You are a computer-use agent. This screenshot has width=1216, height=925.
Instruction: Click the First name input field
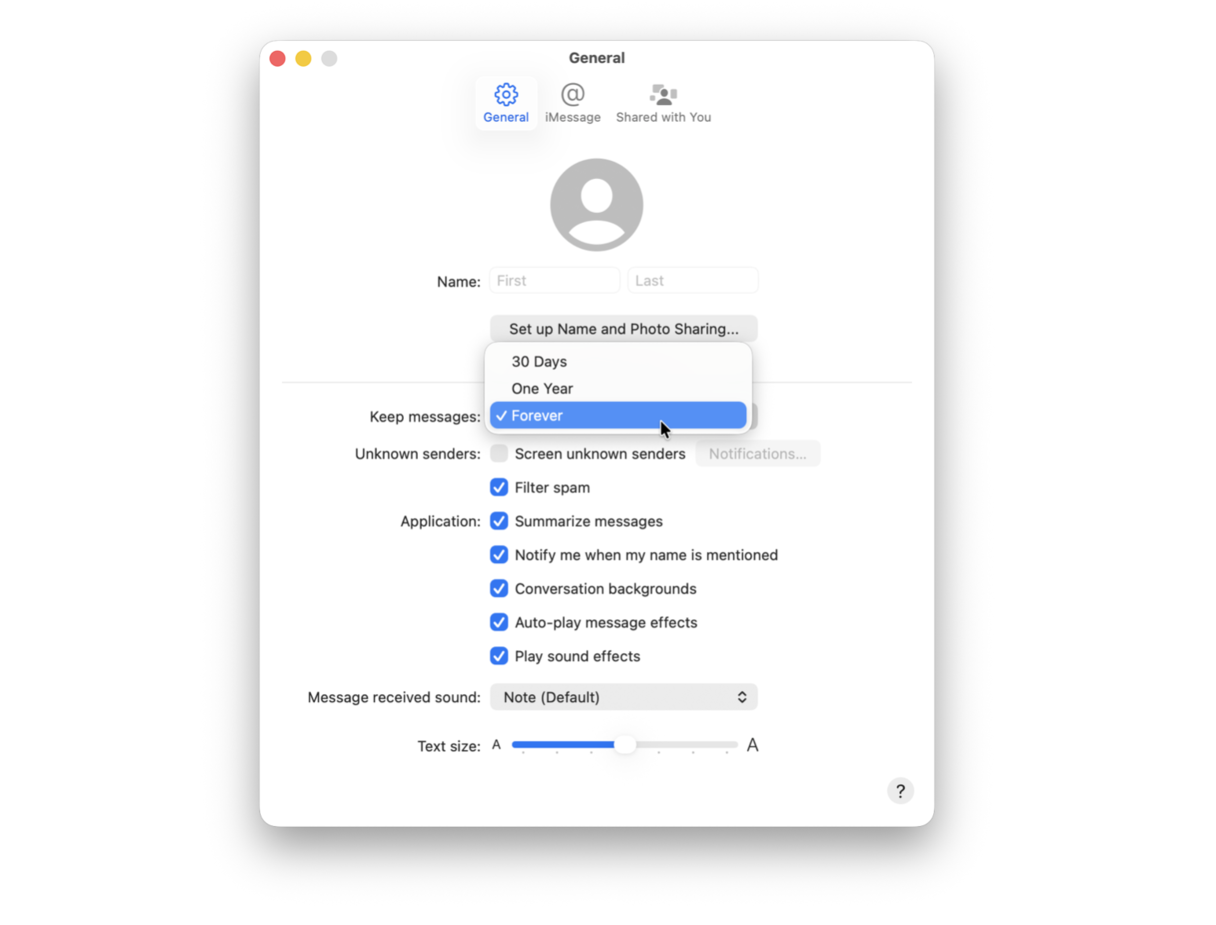tap(554, 280)
